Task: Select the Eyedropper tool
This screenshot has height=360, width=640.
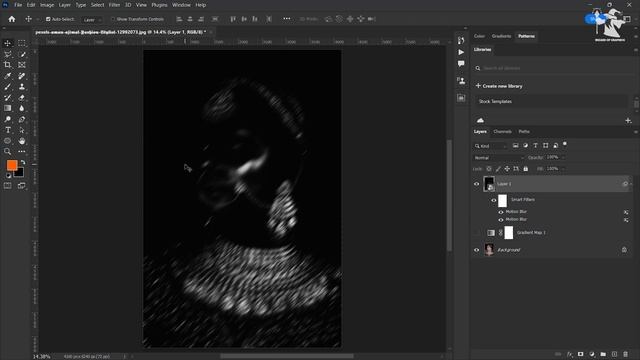Action: coord(7,76)
